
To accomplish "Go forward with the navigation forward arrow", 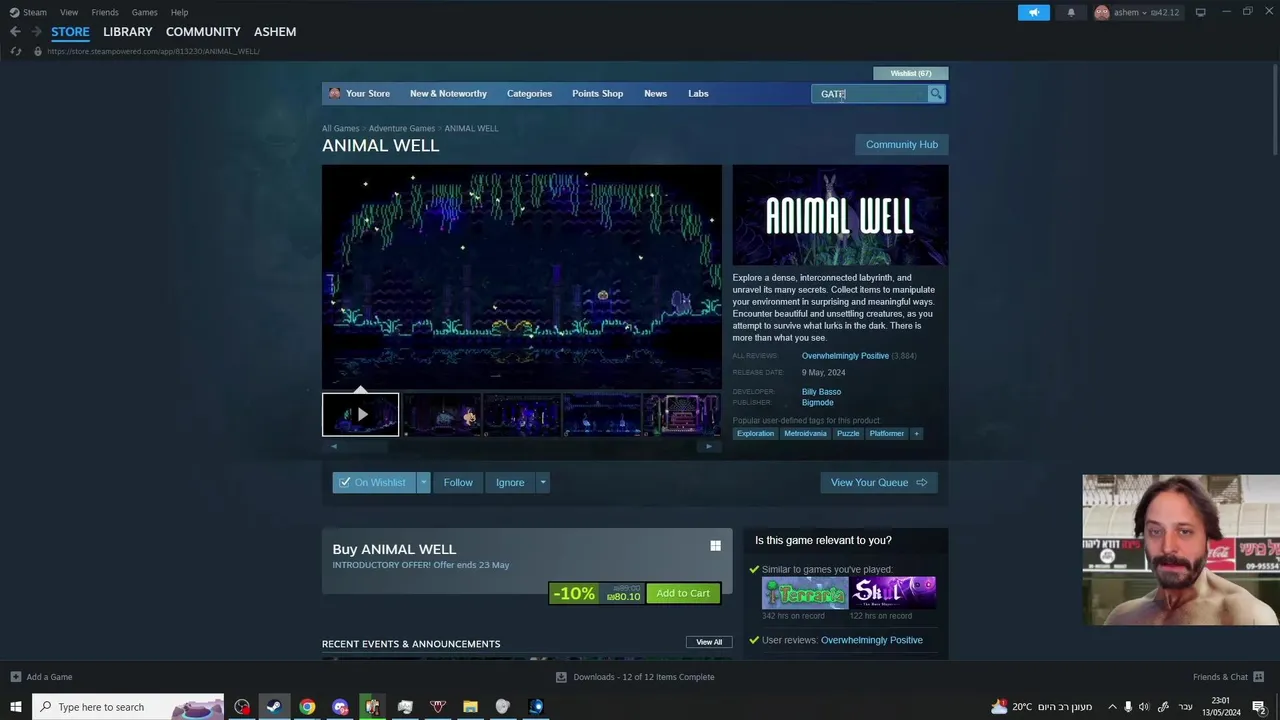I will coord(36,31).
